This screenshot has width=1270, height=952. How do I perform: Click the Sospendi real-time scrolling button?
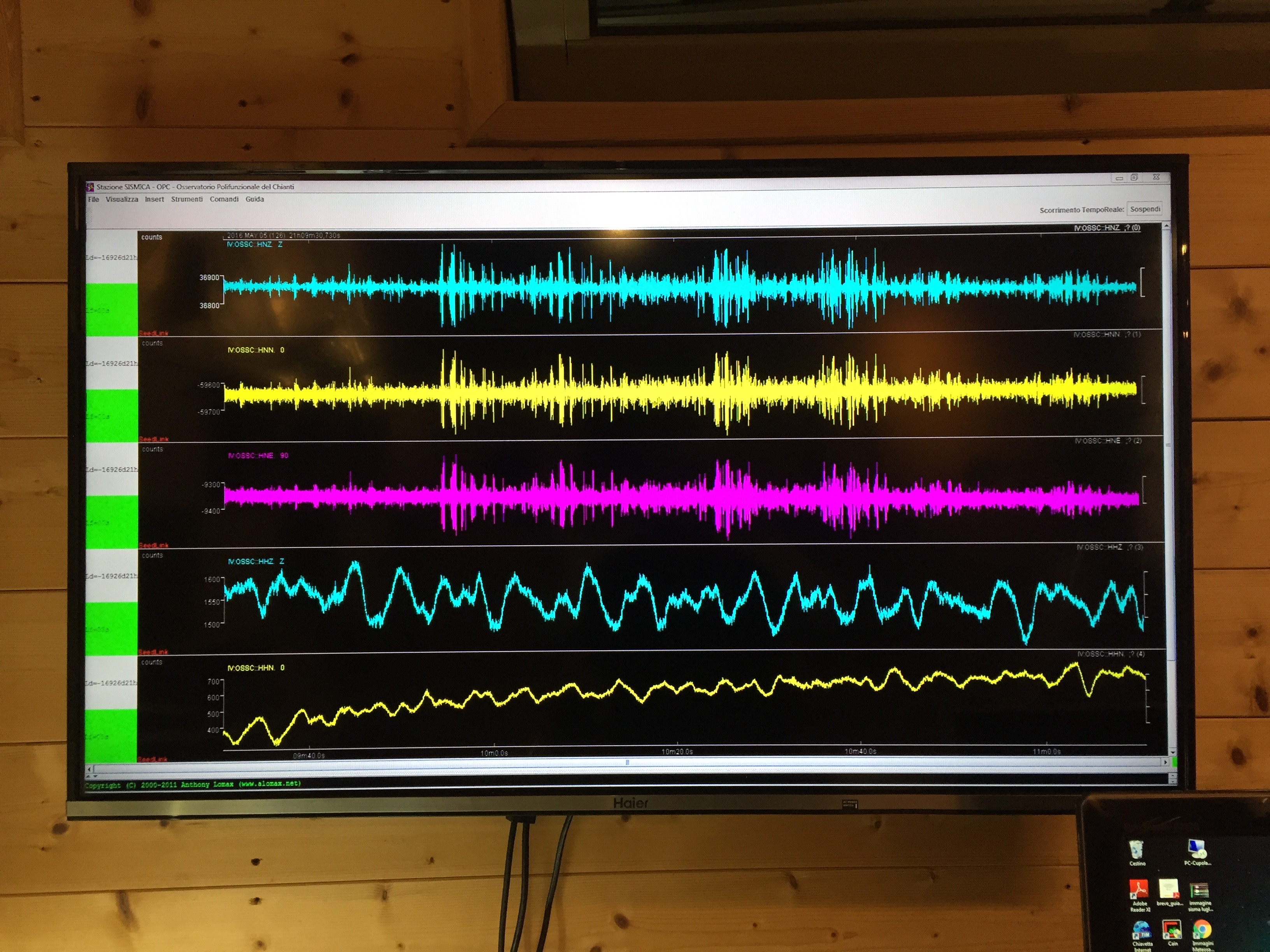coord(1145,209)
